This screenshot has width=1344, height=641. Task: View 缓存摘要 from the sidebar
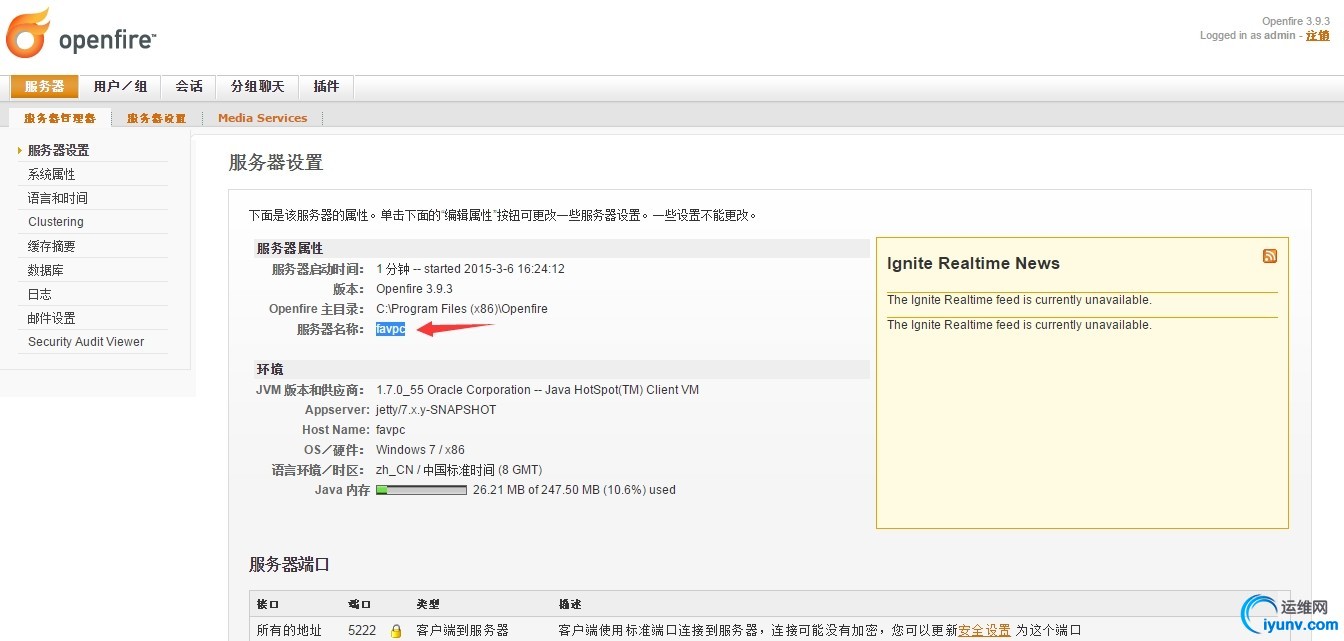click(x=51, y=246)
